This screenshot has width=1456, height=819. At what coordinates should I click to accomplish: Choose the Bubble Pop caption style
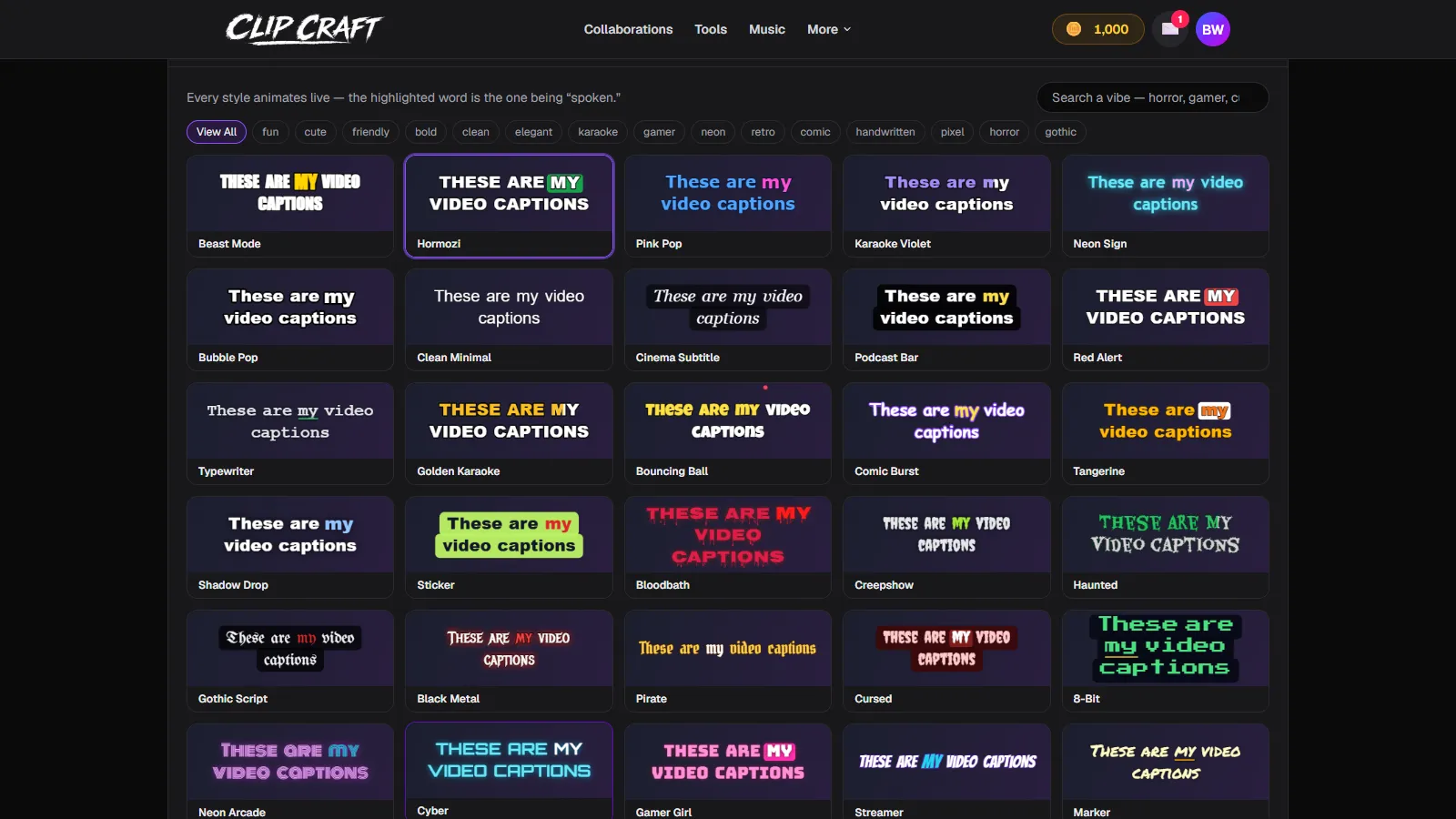pyautogui.click(x=290, y=319)
